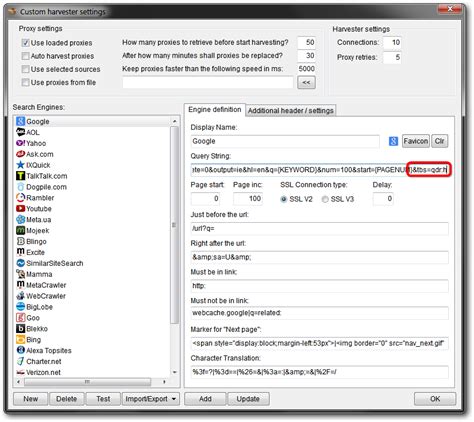Click the Excite engine icon
Image resolution: width=474 pixels, height=422 pixels.
20,252
